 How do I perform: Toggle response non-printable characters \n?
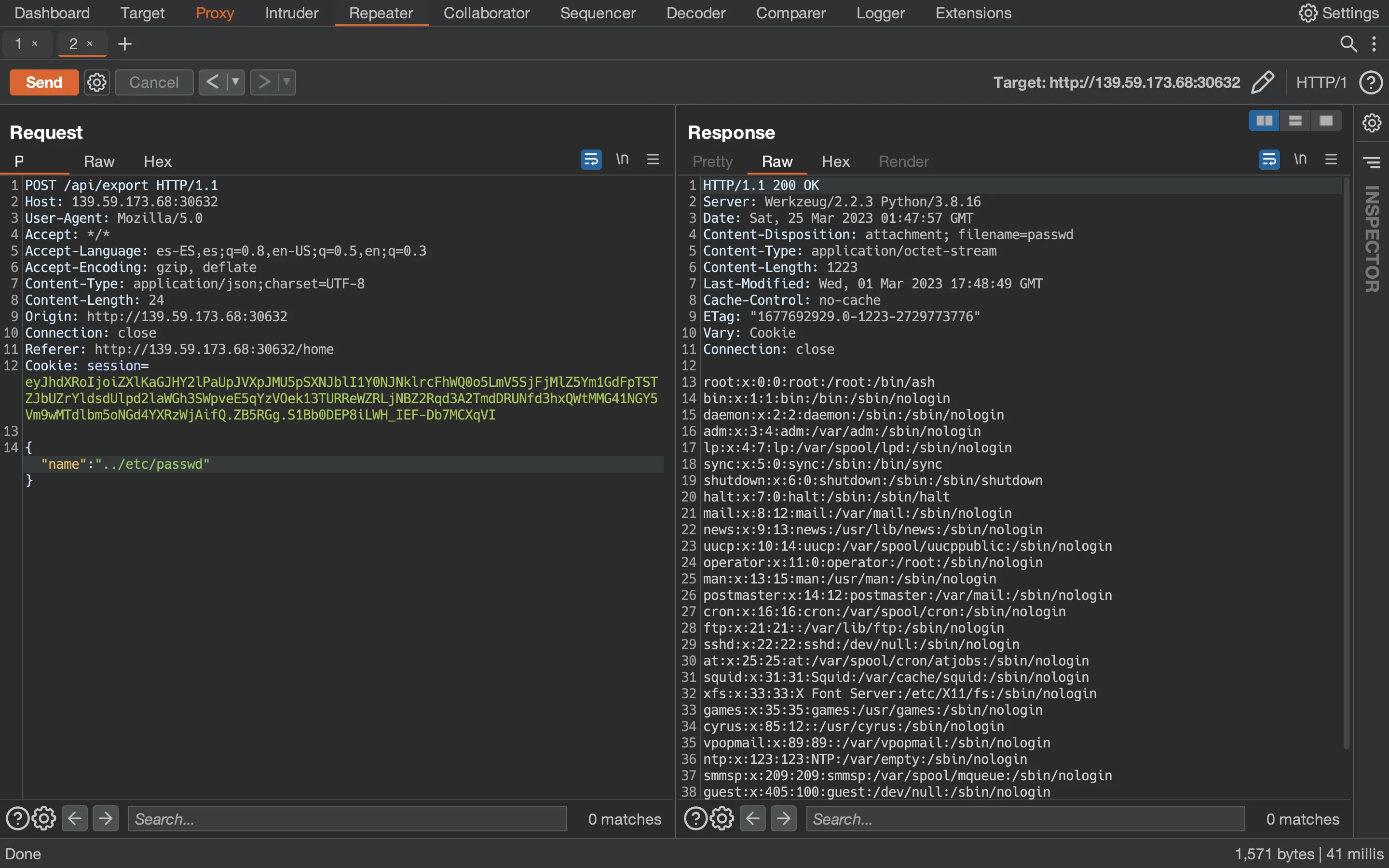(1300, 159)
